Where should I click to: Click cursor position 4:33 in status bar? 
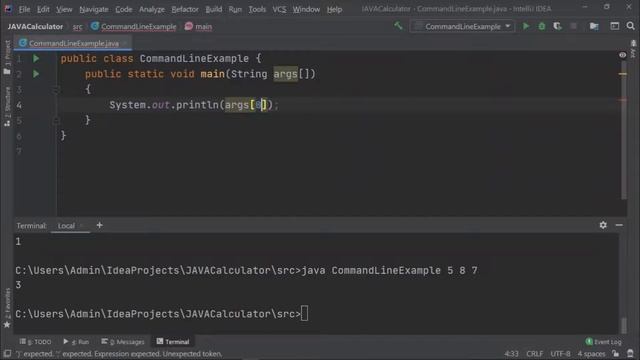tap(511, 354)
